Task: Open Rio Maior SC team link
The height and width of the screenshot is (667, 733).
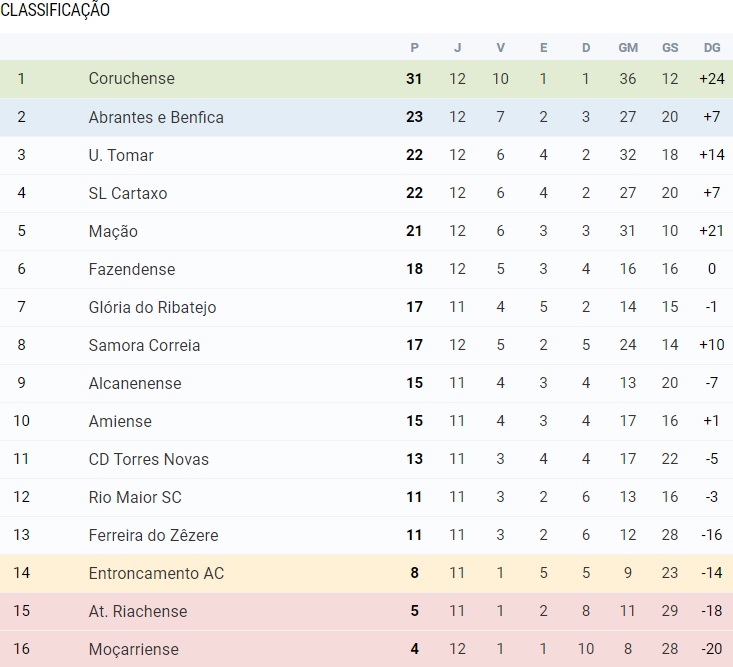Action: (135, 497)
